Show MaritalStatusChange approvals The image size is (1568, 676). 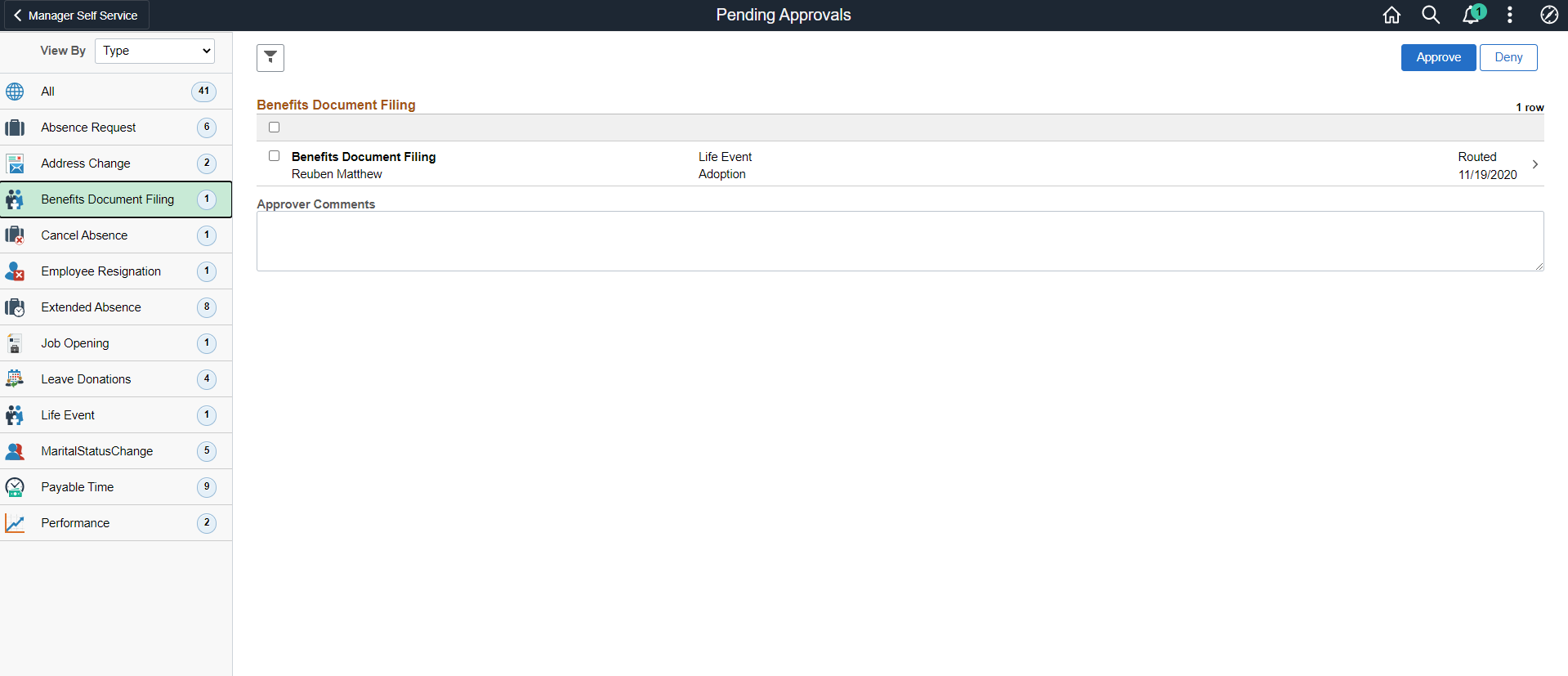(x=116, y=451)
